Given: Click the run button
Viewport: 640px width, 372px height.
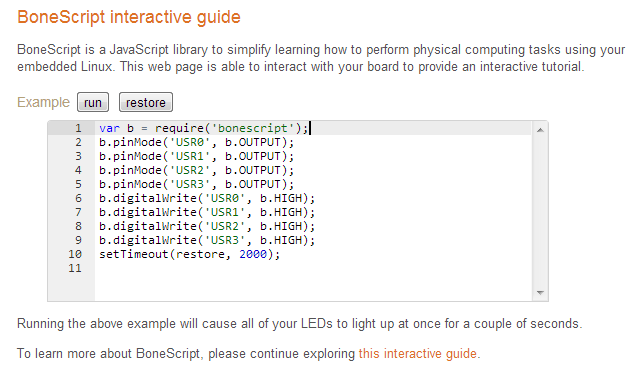Looking at the screenshot, I should 93,102.
